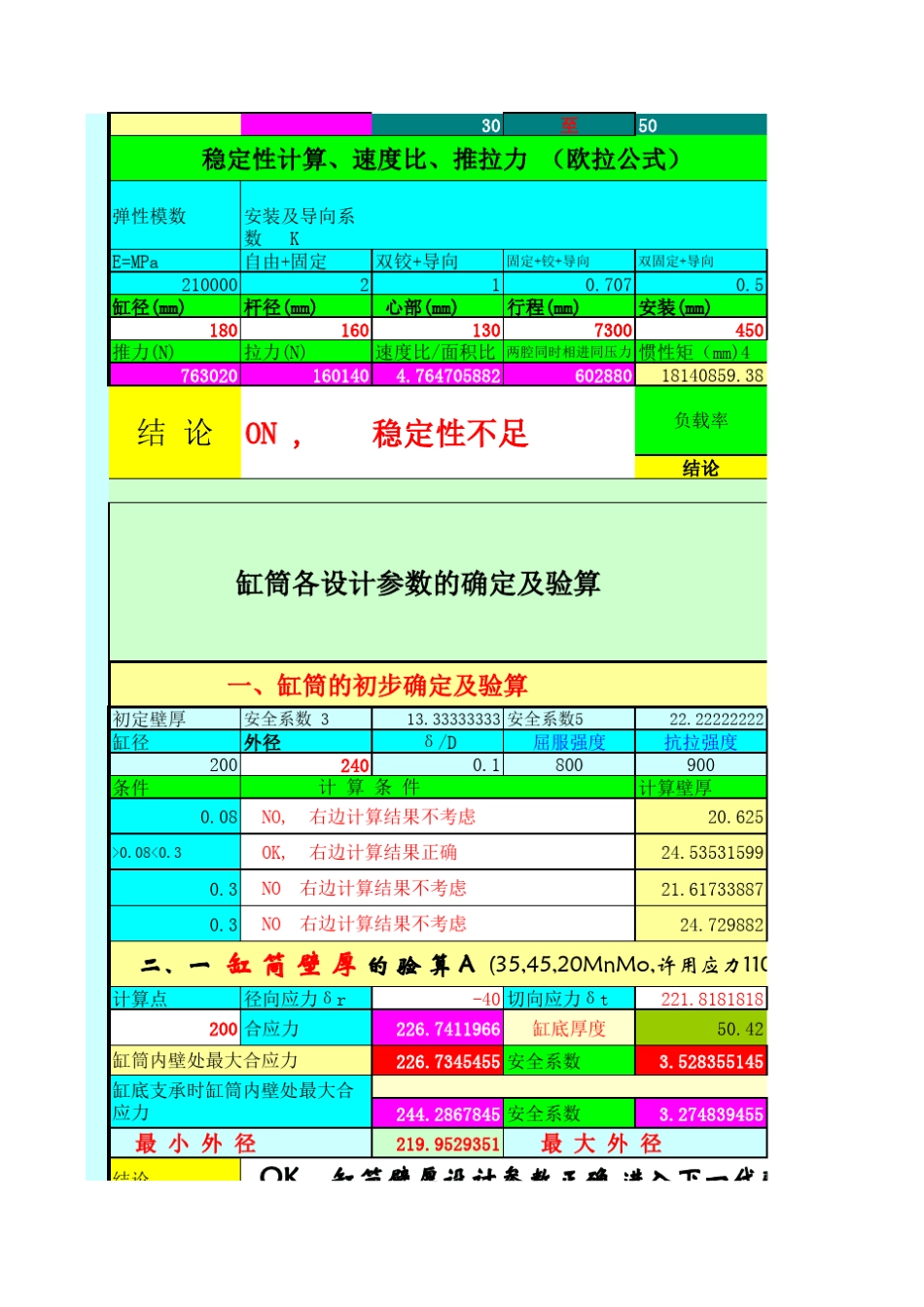Select the stroke value 7300
The height and width of the screenshot is (1307, 924).
pyautogui.click(x=569, y=330)
